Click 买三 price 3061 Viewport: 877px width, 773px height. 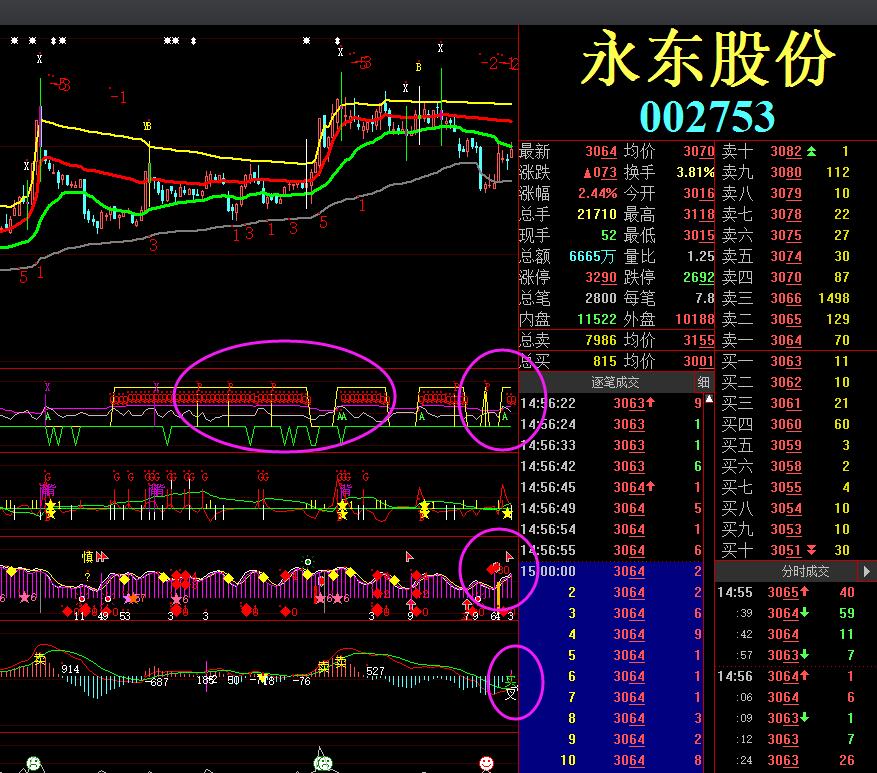[786, 403]
